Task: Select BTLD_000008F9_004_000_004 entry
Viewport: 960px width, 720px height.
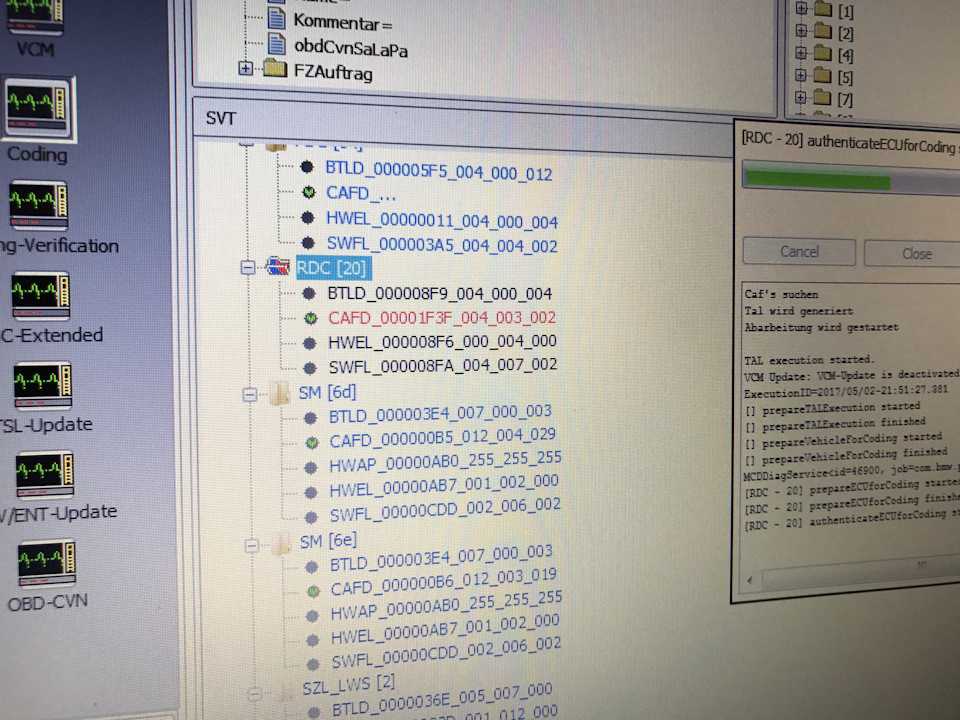Action: pyautogui.click(x=439, y=294)
